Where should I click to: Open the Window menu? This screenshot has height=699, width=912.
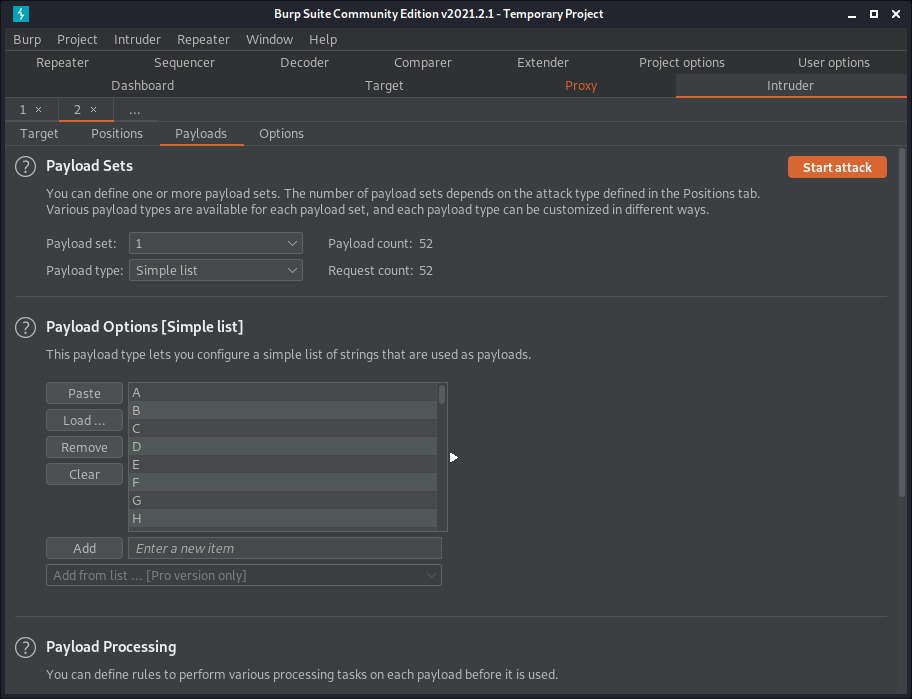pyautogui.click(x=269, y=40)
